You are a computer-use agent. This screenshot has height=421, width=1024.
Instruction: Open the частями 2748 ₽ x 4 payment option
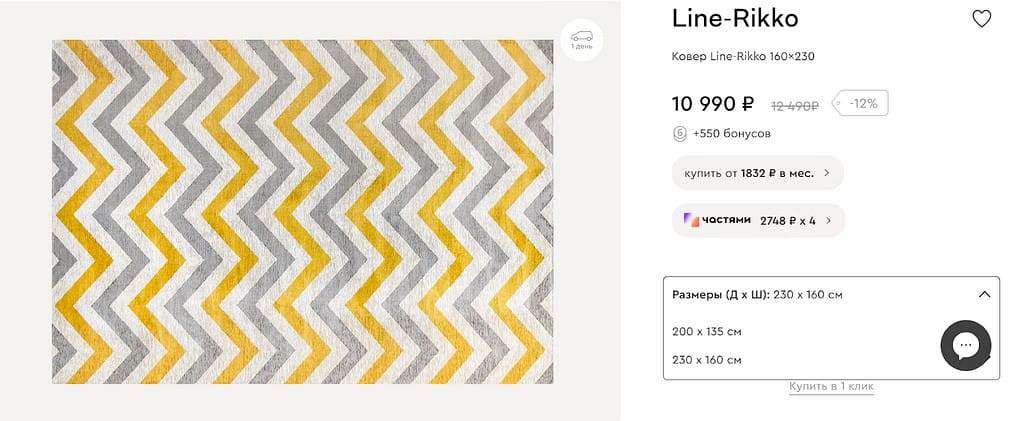[x=757, y=220]
